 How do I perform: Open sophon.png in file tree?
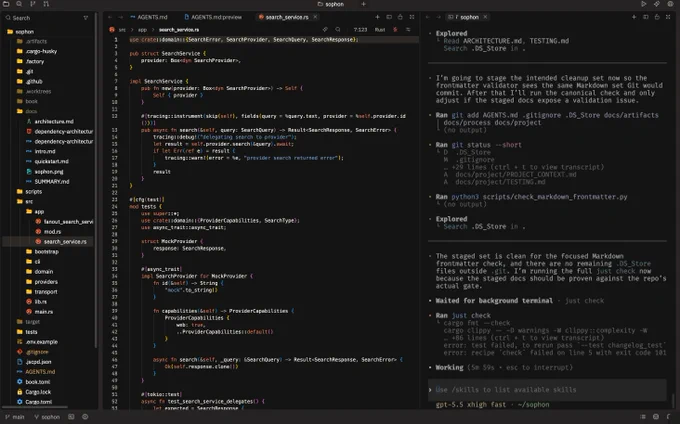point(45,171)
